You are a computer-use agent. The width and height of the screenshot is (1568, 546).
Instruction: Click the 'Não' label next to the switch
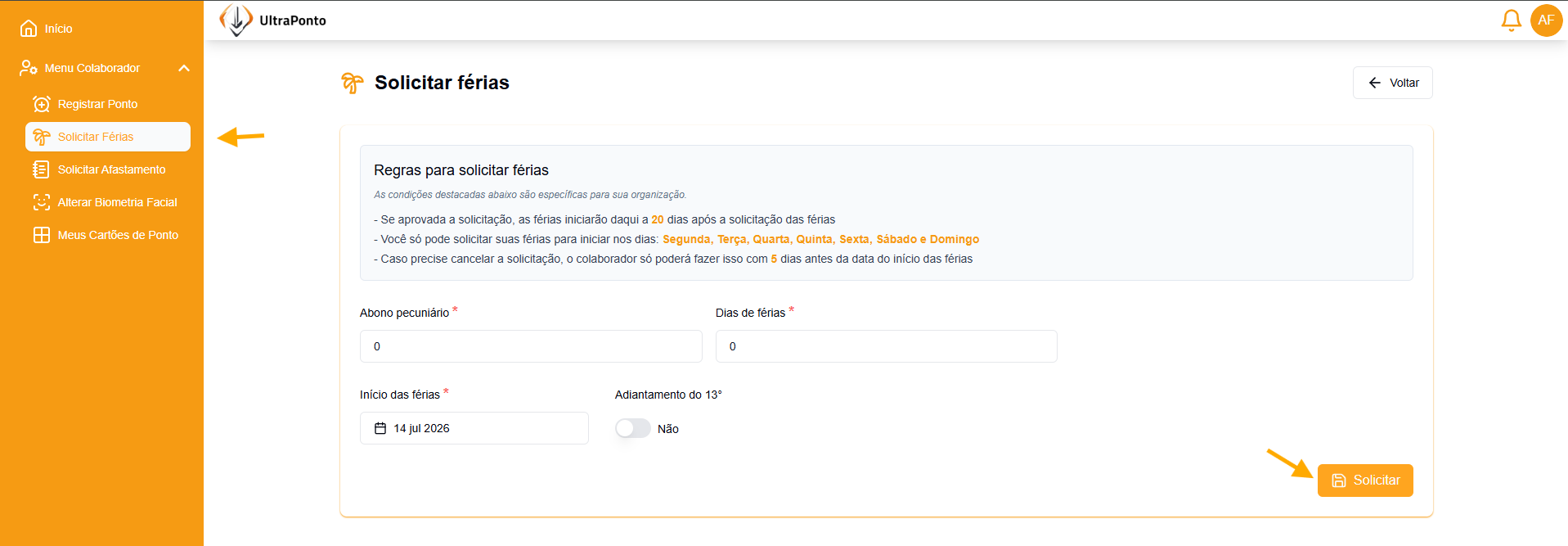pos(668,429)
